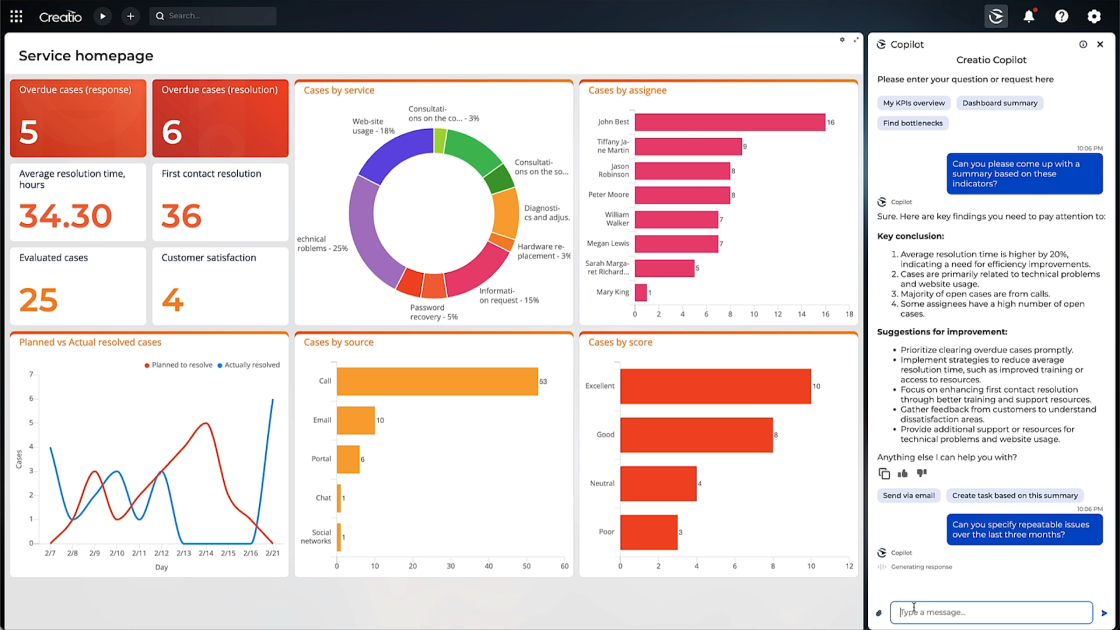Open the Service homepage dashboard settings gear
Viewport: 1120px width, 630px height.
pos(840,39)
